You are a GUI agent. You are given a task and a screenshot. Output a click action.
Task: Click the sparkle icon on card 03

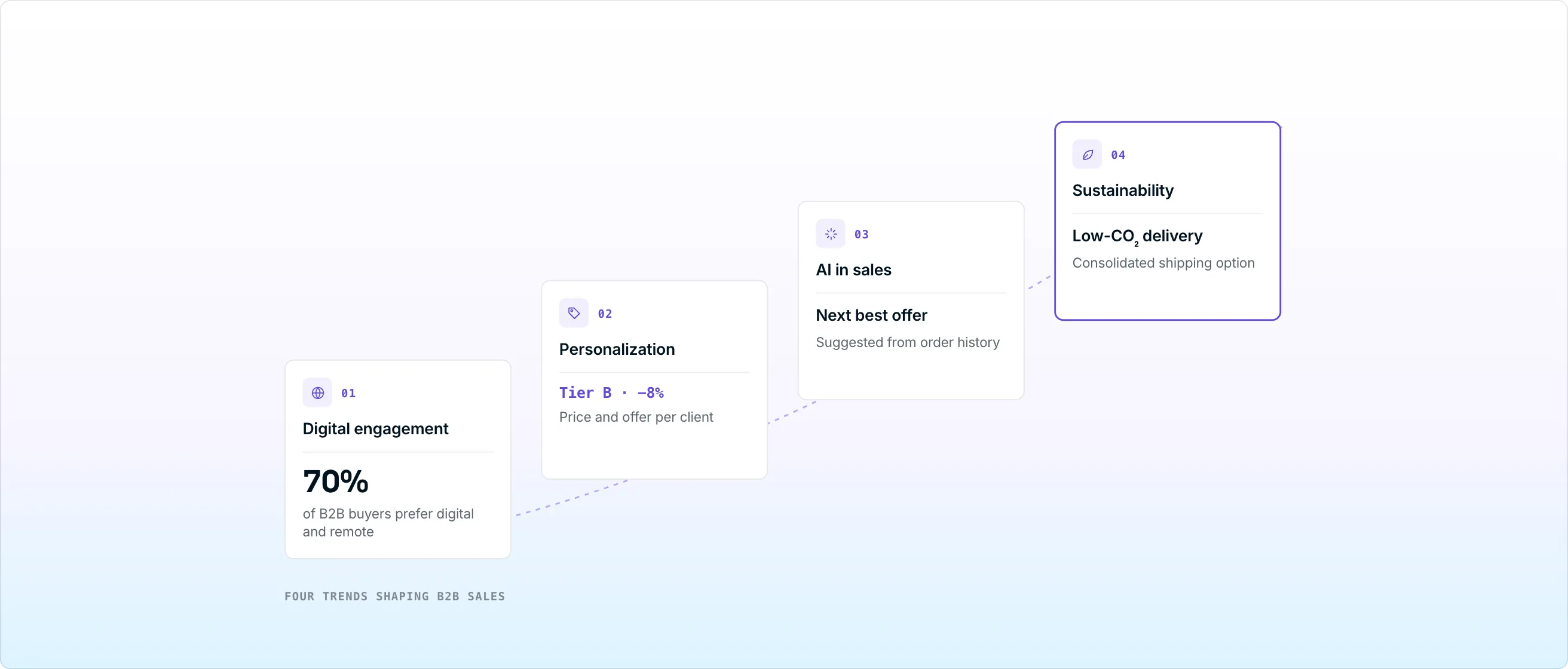tap(831, 234)
